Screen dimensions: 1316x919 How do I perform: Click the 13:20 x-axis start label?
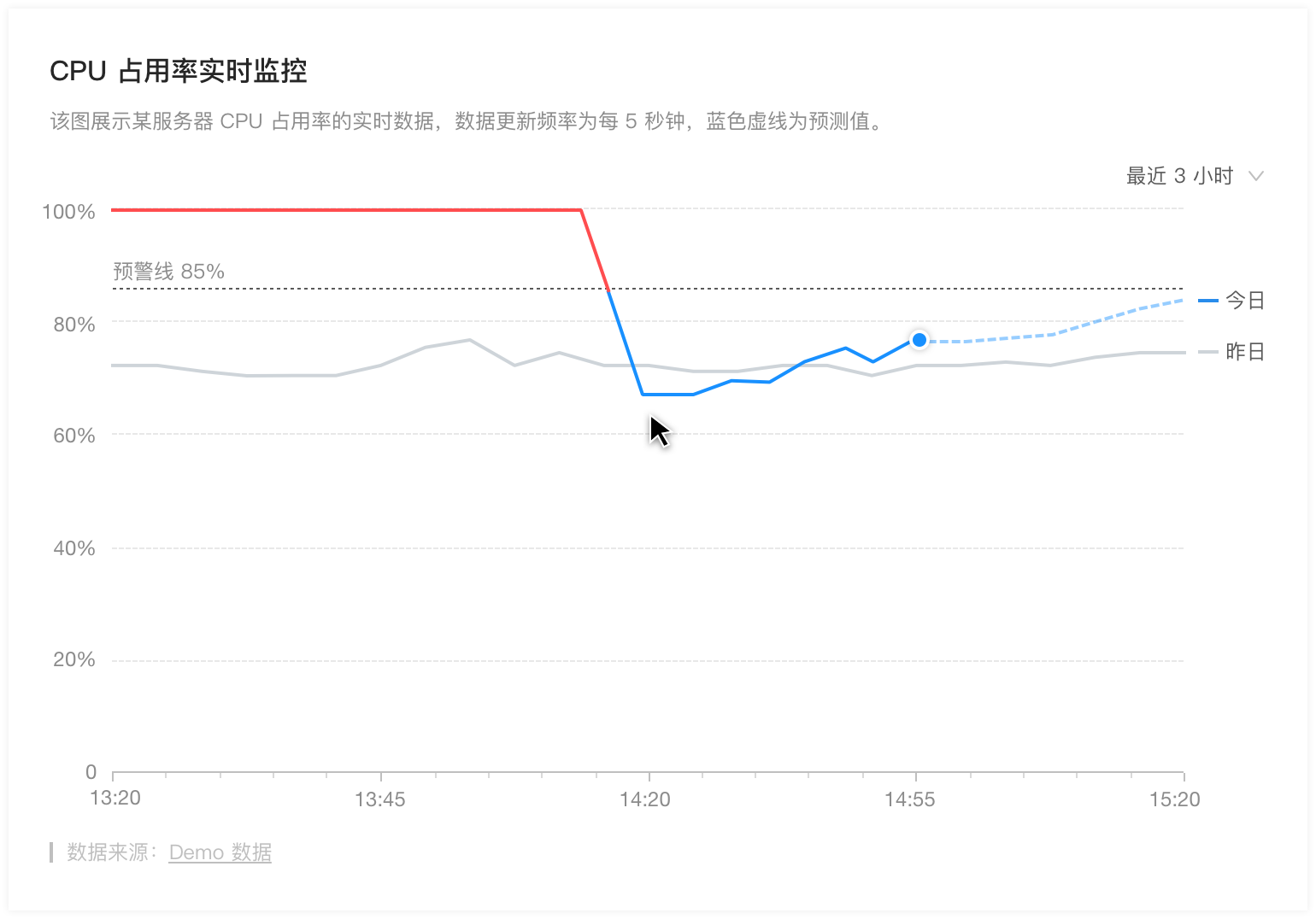tap(115, 798)
